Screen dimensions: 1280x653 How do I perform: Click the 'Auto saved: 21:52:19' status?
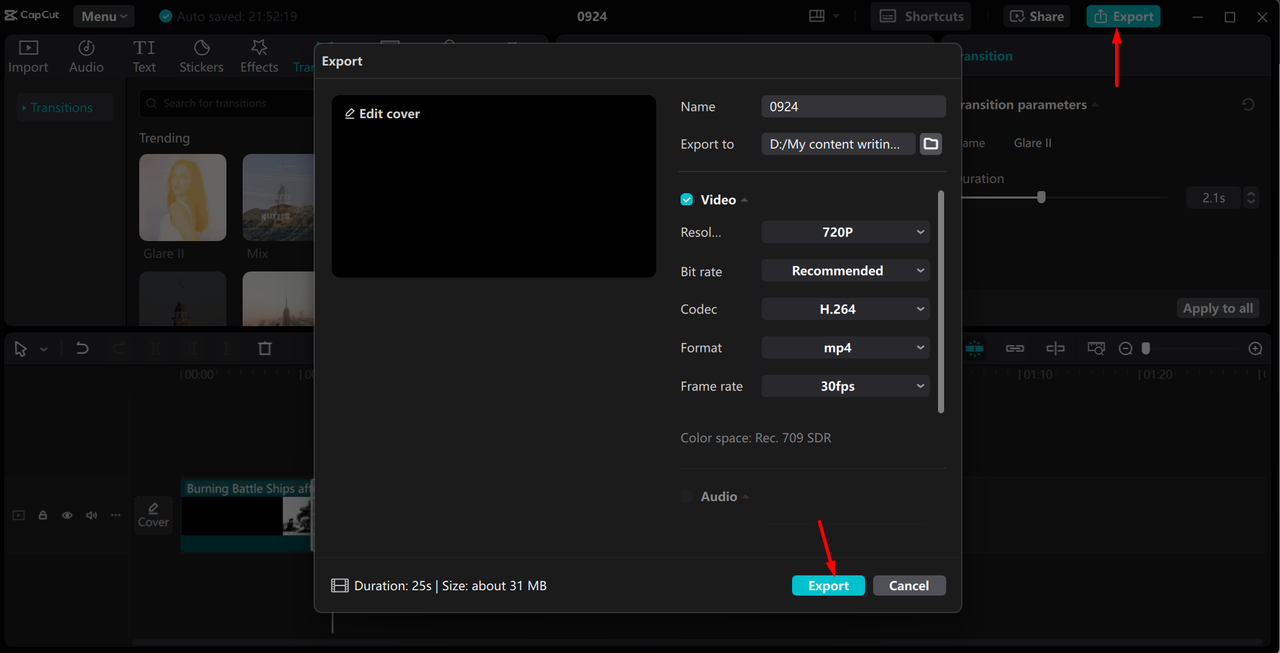pyautogui.click(x=227, y=16)
